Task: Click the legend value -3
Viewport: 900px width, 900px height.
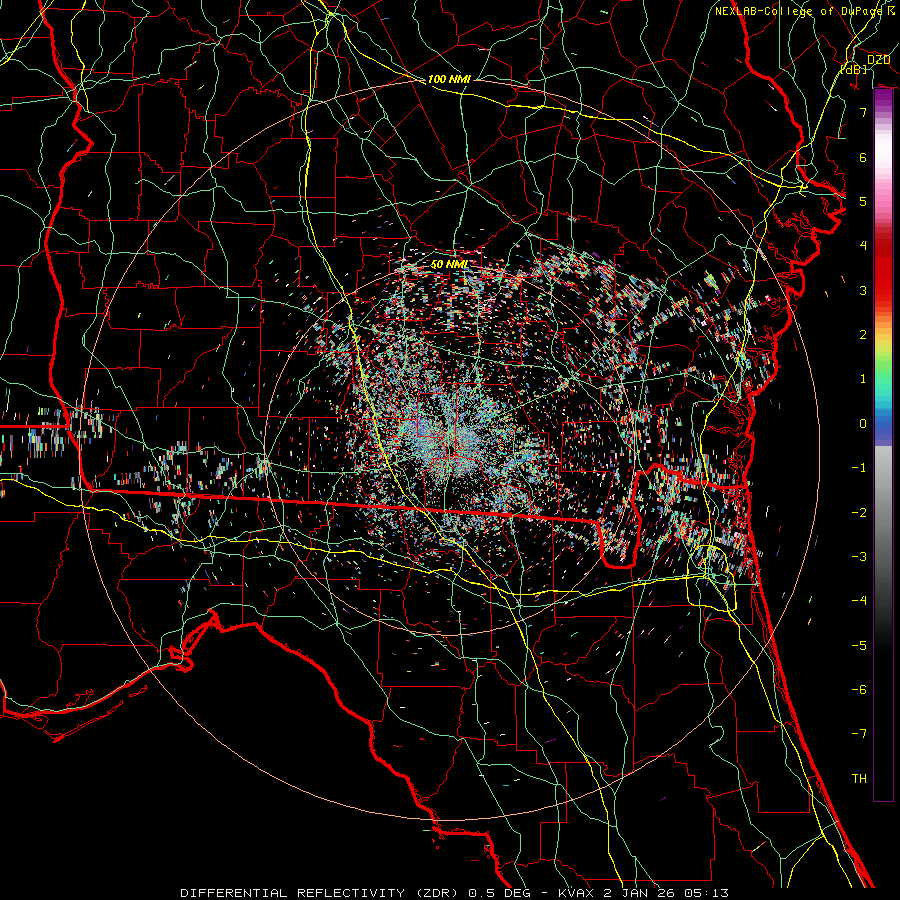Action: pyautogui.click(x=859, y=556)
